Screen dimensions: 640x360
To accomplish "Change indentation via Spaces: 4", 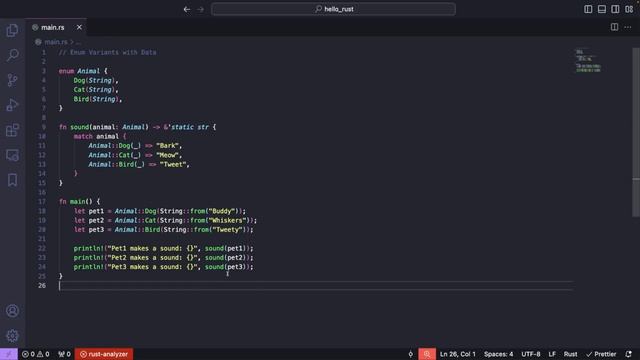I will click(498, 354).
